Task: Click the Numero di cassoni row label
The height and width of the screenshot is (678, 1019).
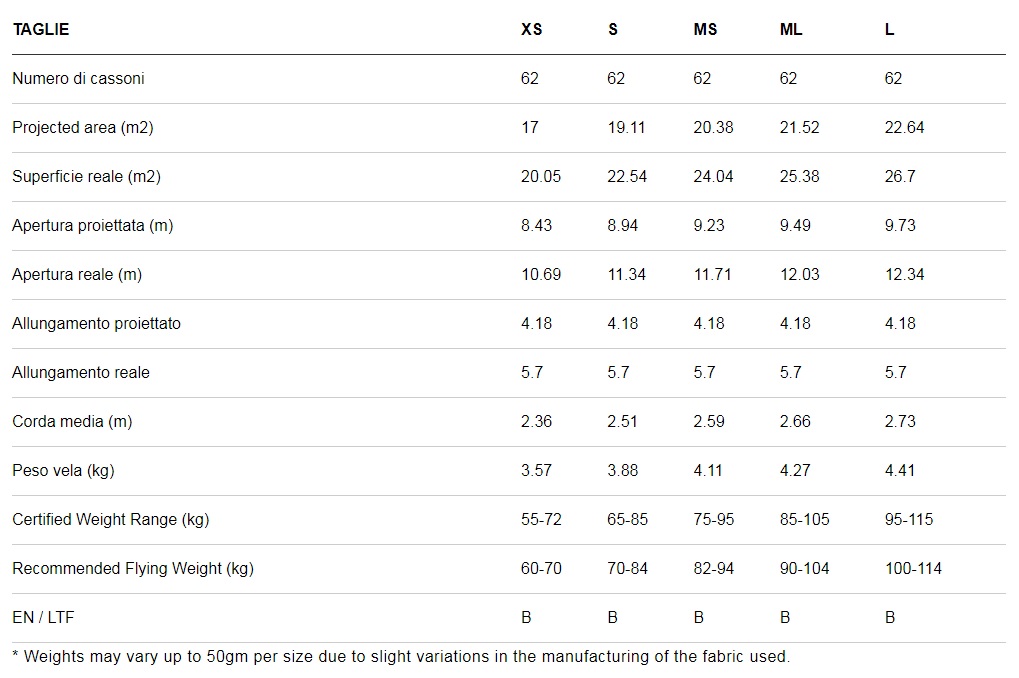Action: tap(78, 79)
